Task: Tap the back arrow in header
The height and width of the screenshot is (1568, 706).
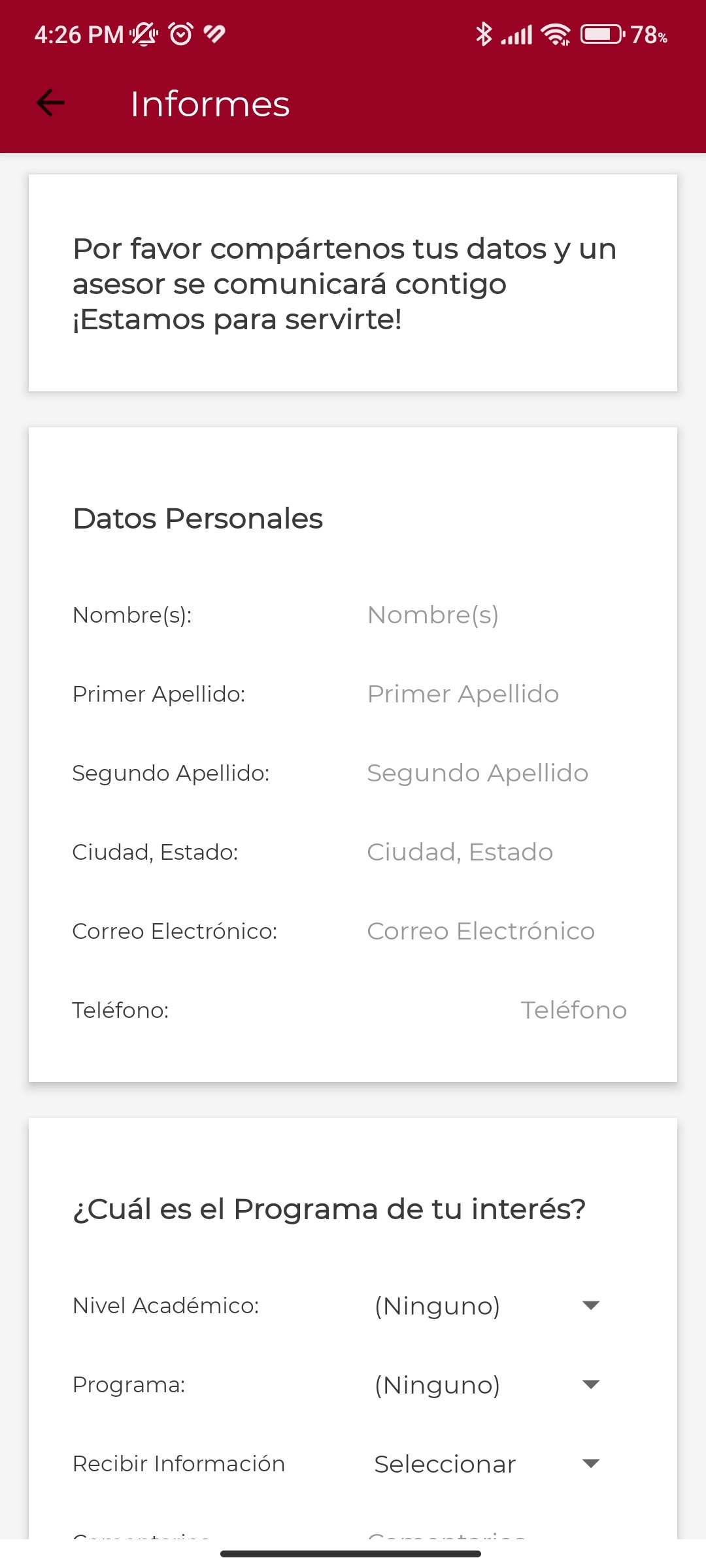Action: point(50,103)
